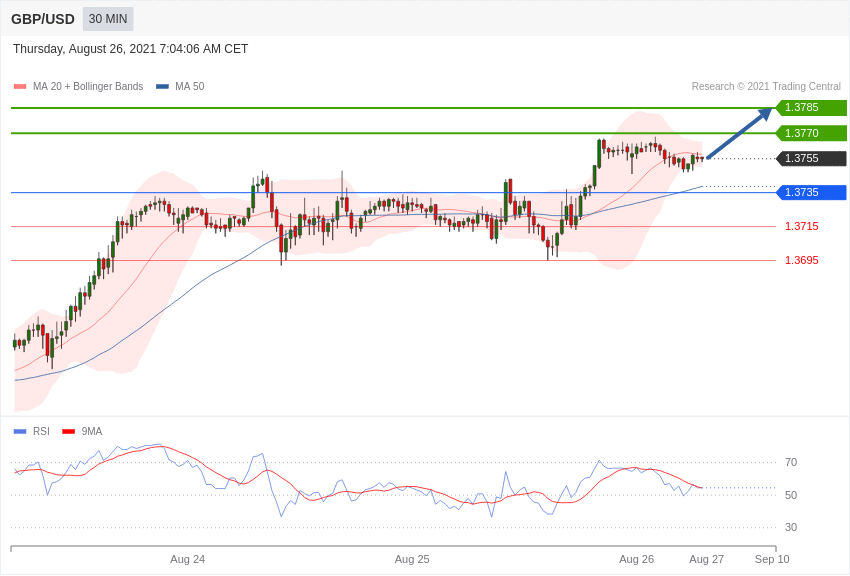Viewport: 850px width, 576px height.
Task: Click the 1.3695 red support label
Action: [x=801, y=260]
